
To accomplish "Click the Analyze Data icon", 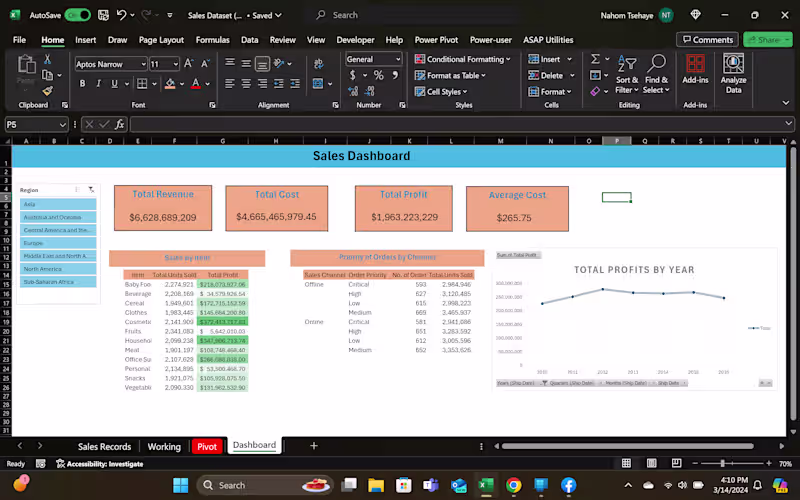I will pyautogui.click(x=733, y=74).
